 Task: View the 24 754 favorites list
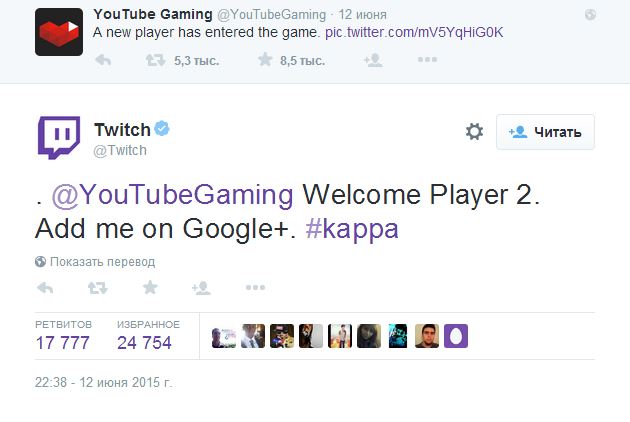pos(146,343)
